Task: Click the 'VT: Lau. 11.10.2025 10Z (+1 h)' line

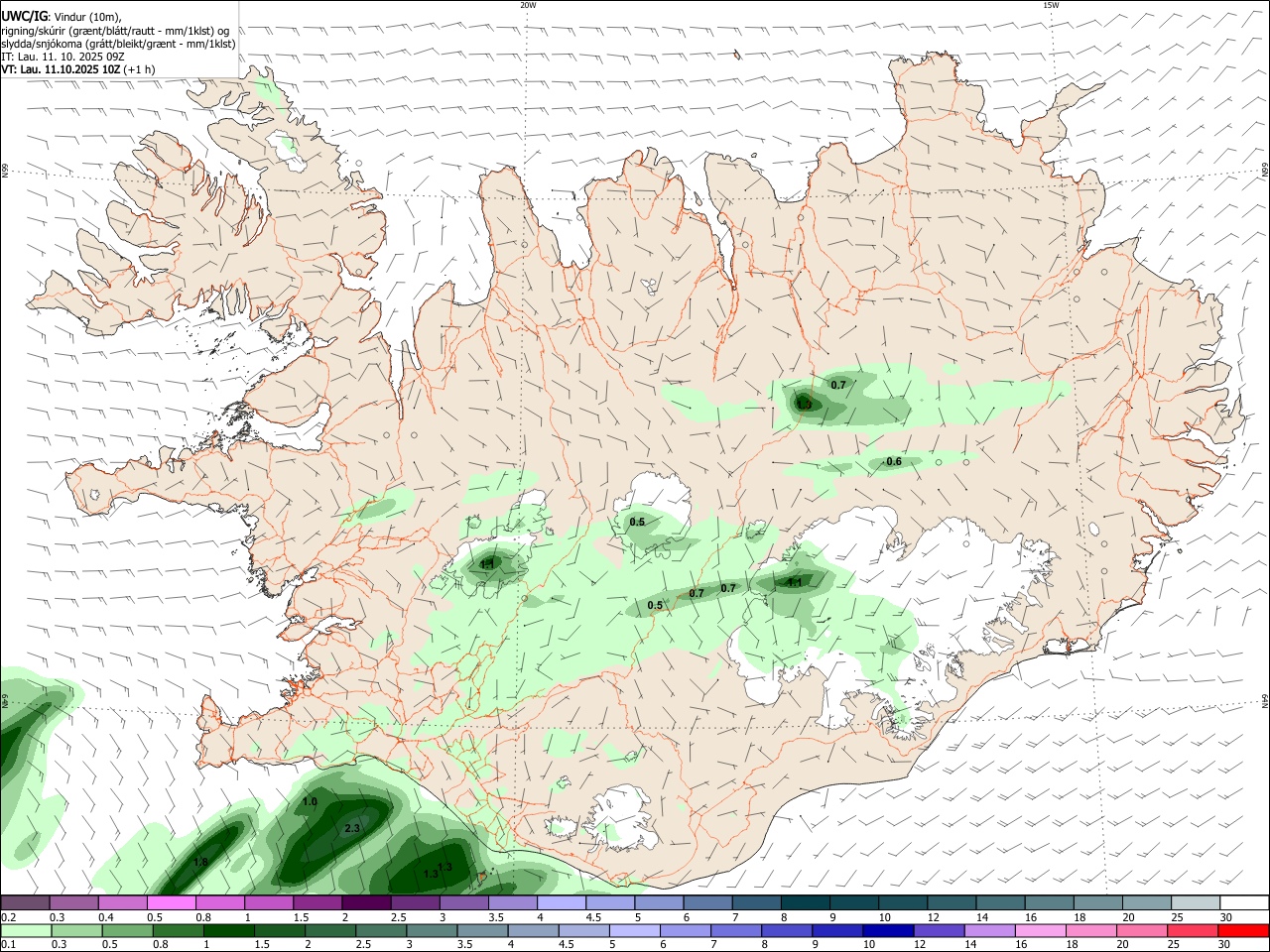Action: tap(78, 69)
